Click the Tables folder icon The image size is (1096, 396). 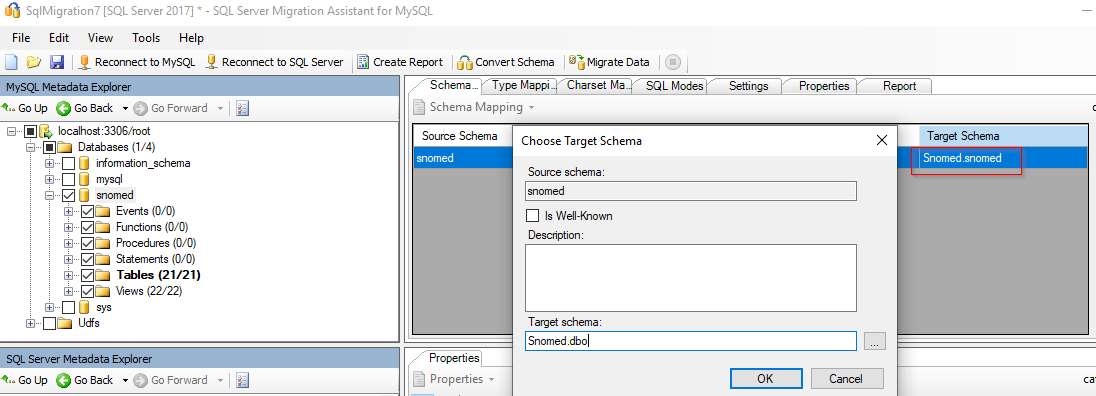pos(103,275)
